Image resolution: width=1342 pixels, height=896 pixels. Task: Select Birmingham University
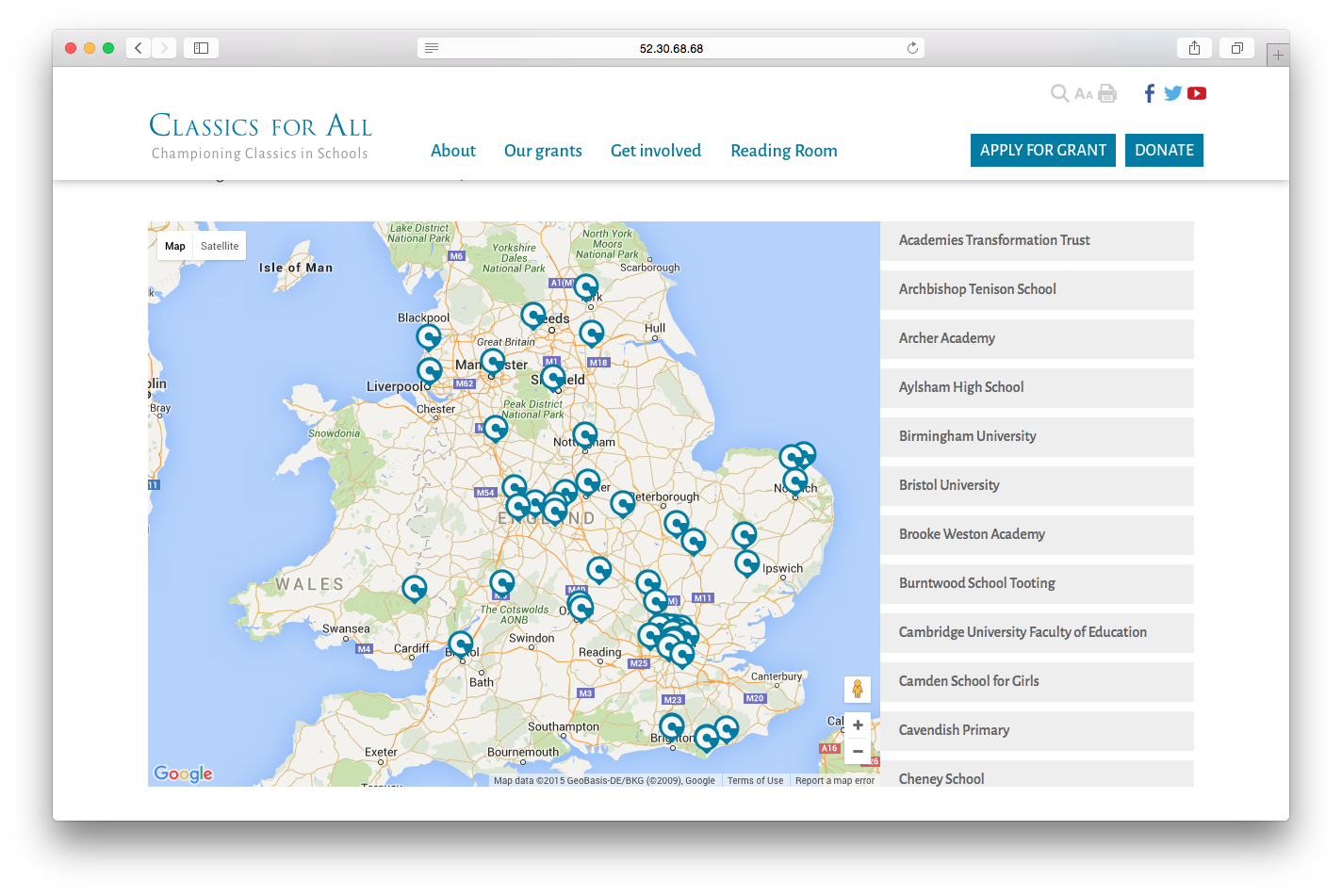[x=1037, y=436]
